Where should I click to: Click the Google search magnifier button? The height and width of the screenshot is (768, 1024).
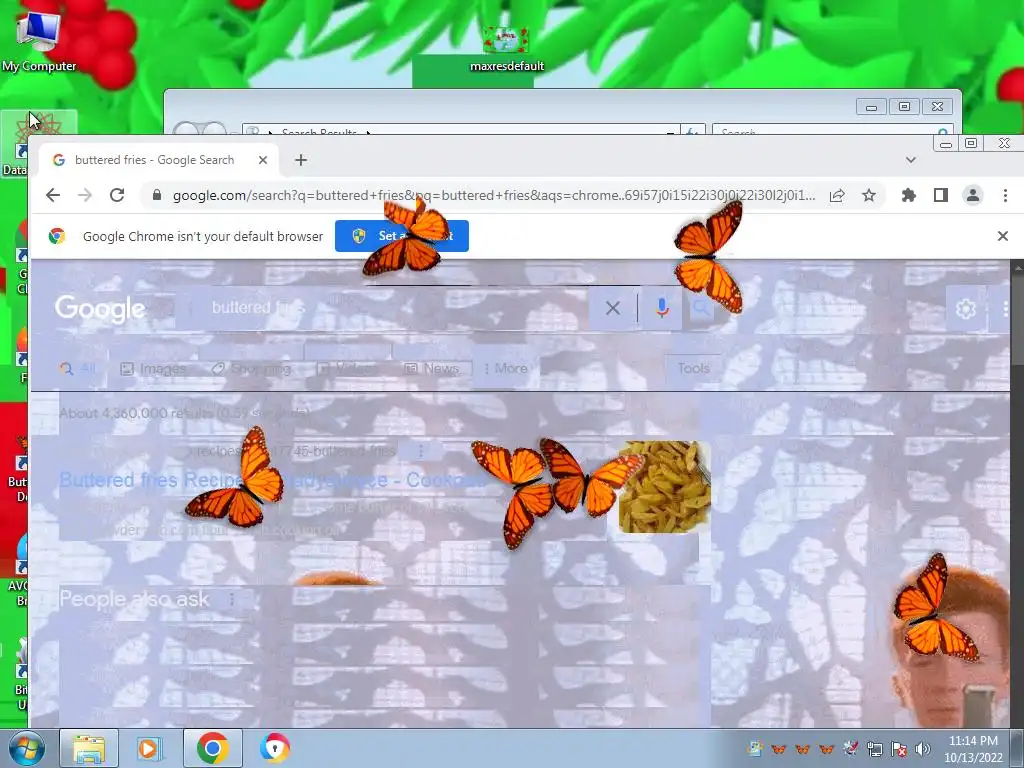tap(701, 308)
